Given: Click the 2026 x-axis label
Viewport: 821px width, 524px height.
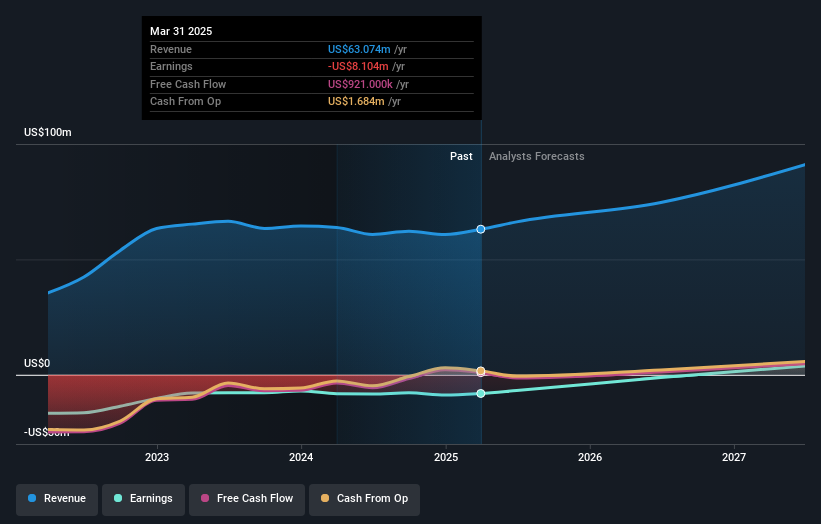Looking at the screenshot, I should pos(590,457).
